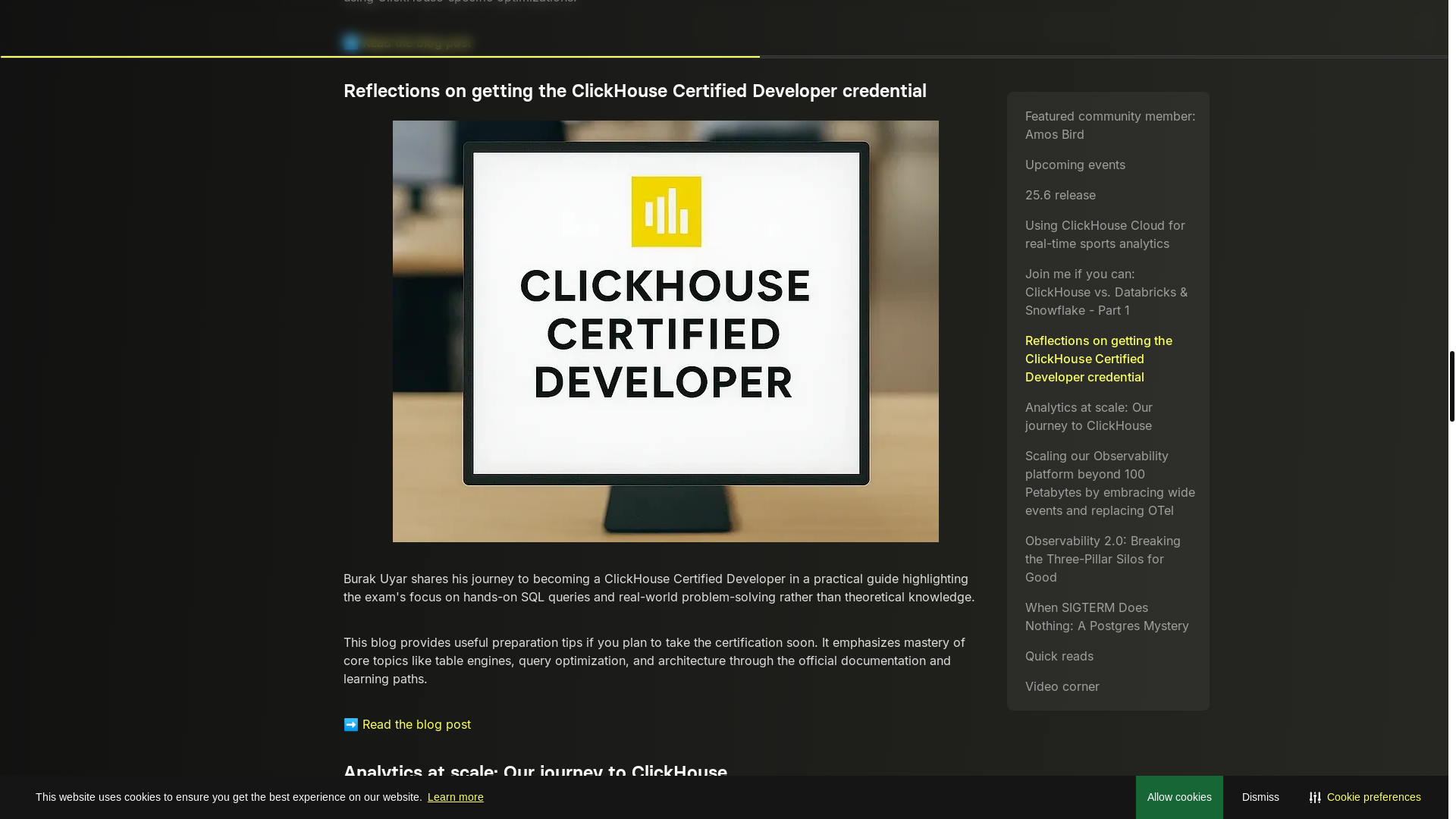The image size is (1456, 819).
Task: Jump to Join me if you can section
Action: pyautogui.click(x=1106, y=292)
